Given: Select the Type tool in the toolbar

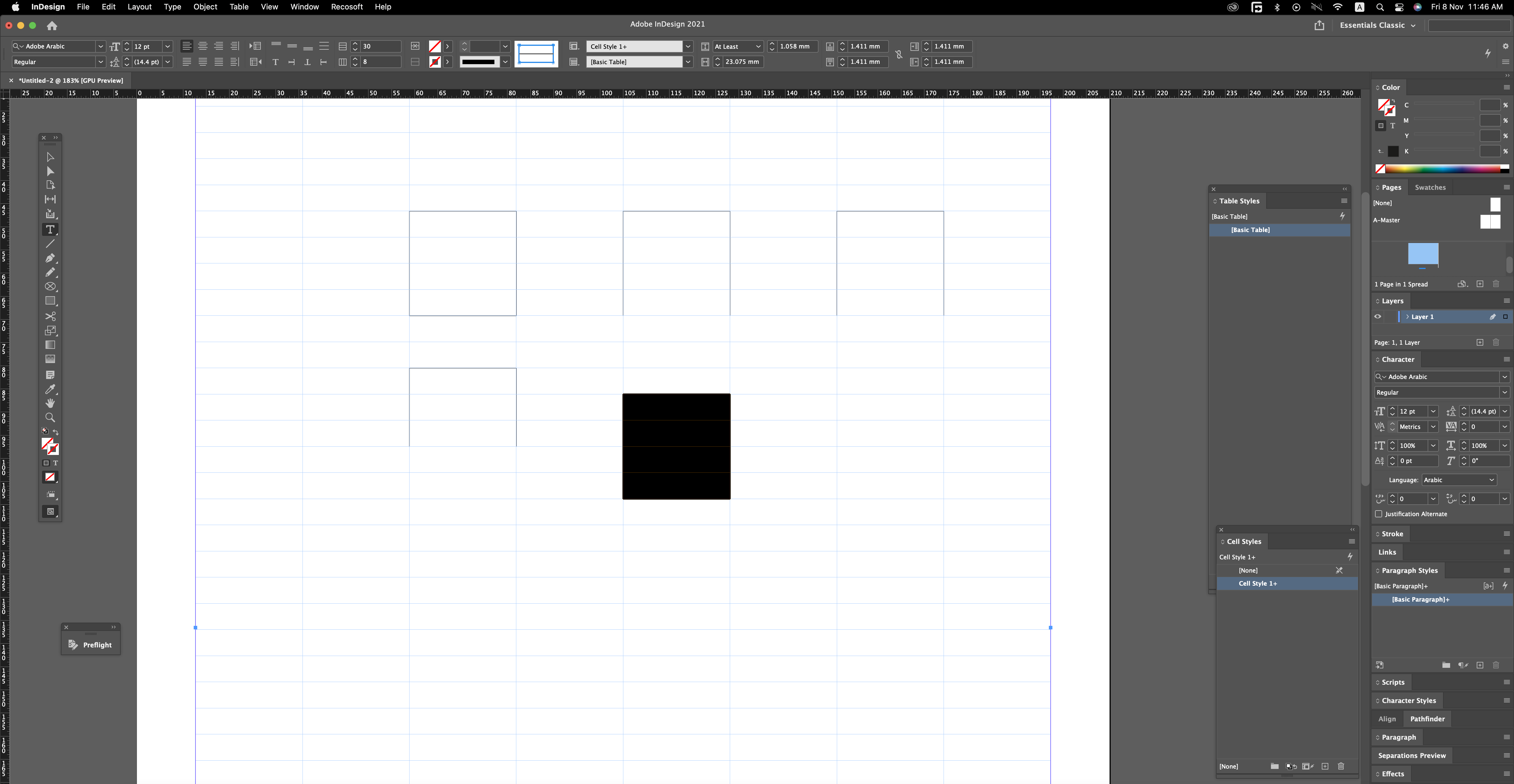Looking at the screenshot, I should [x=50, y=230].
